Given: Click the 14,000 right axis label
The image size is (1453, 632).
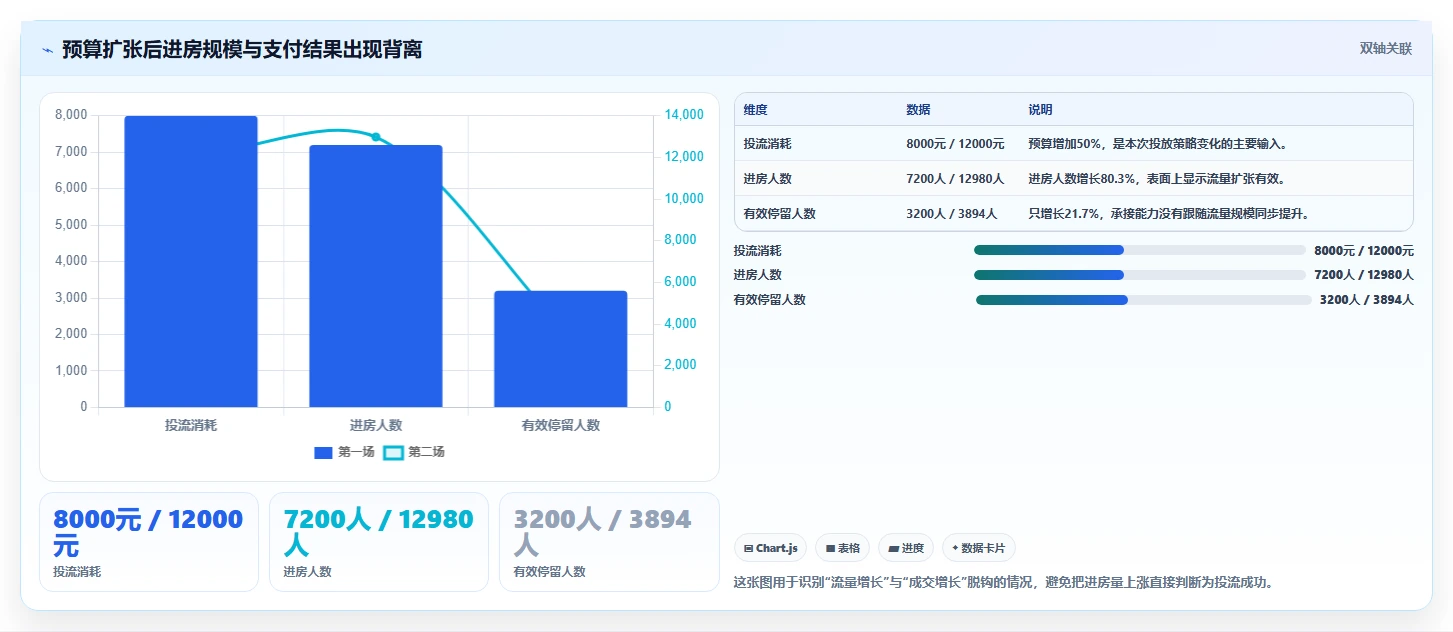Looking at the screenshot, I should click(682, 115).
